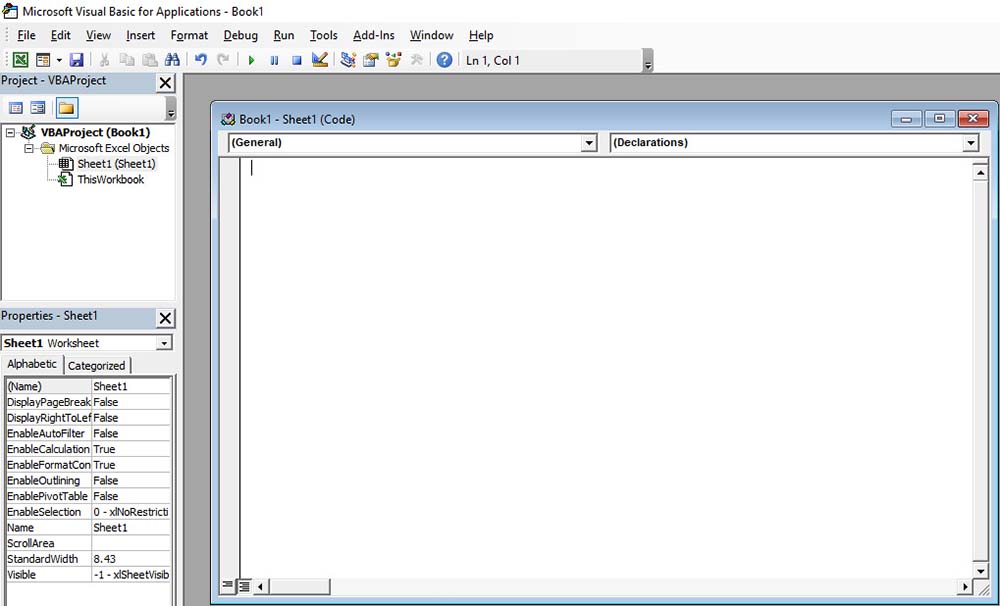1000x606 pixels.
Task: Open the Tools menu
Action: tap(323, 35)
